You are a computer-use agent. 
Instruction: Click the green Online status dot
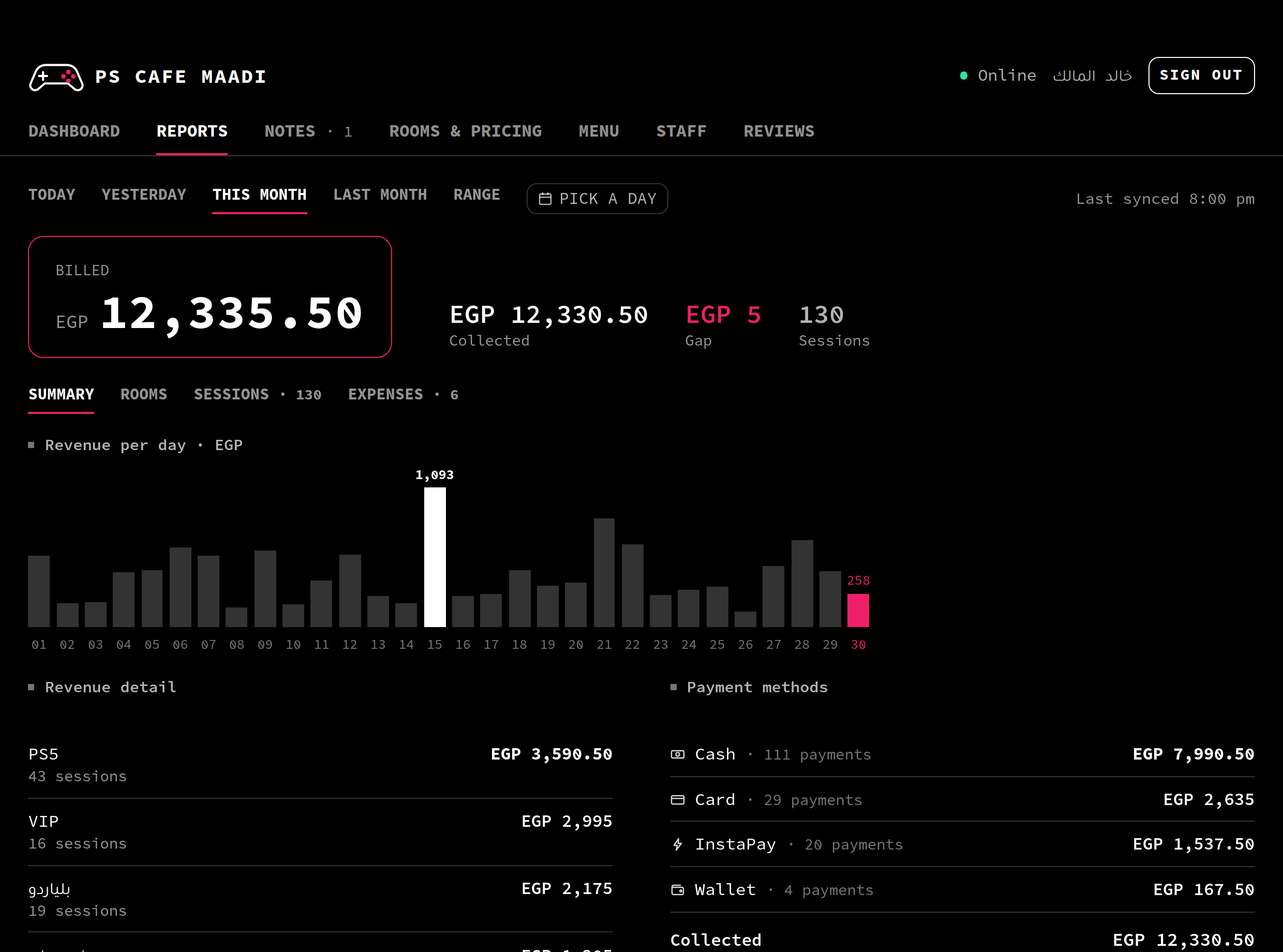[x=963, y=76]
